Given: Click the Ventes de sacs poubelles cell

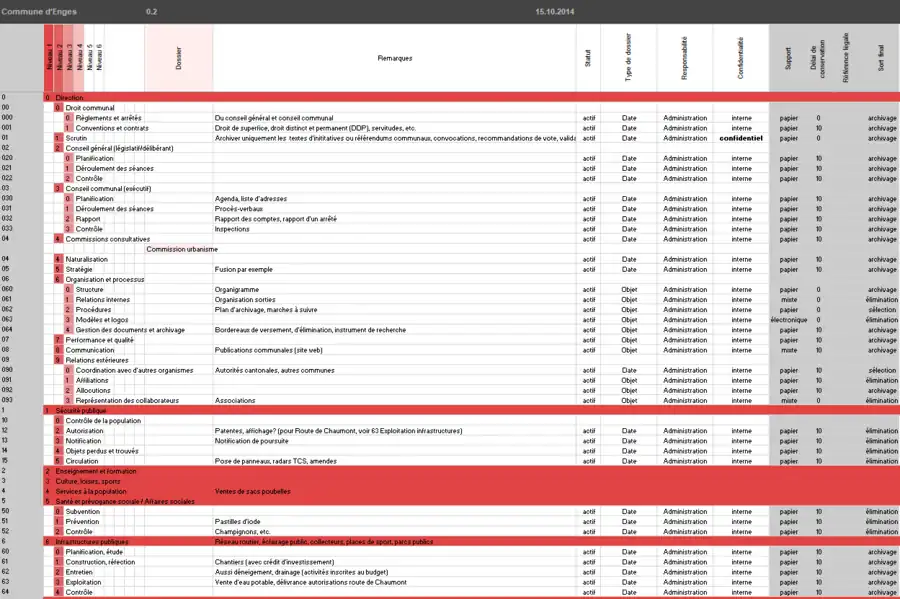Looking at the screenshot, I should tap(252, 491).
